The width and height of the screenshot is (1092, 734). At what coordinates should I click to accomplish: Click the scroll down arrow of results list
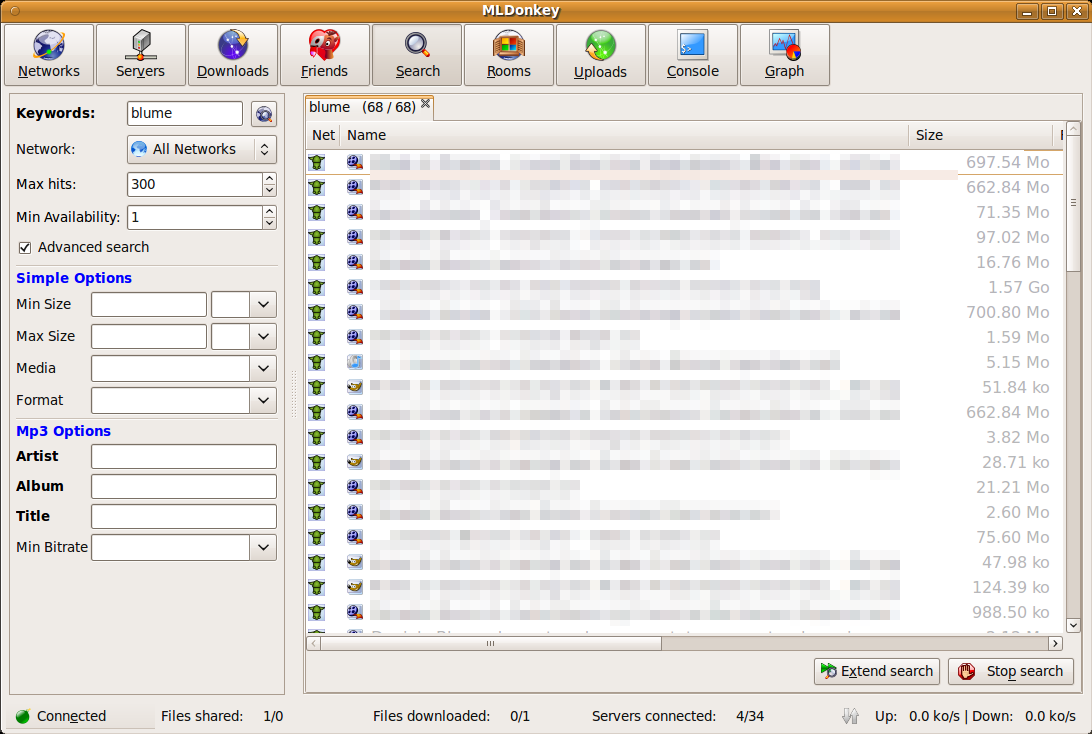1073,625
